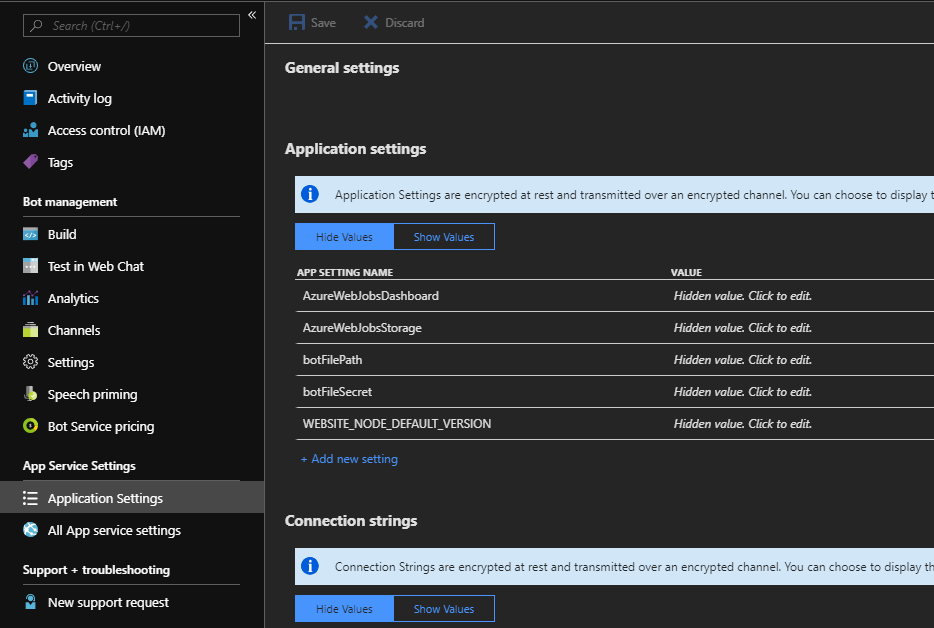Open the Build section
The width and height of the screenshot is (934, 628).
pyautogui.click(x=61, y=234)
